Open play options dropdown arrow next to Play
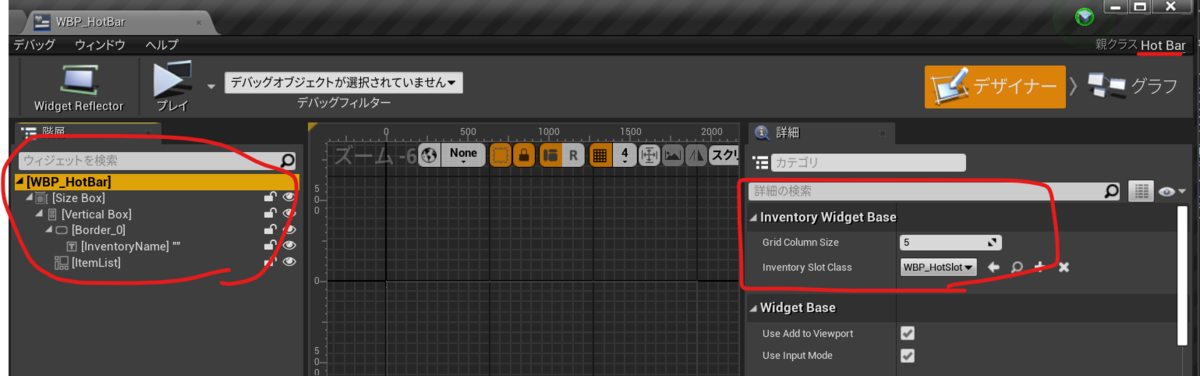1200x376 pixels. (x=211, y=86)
